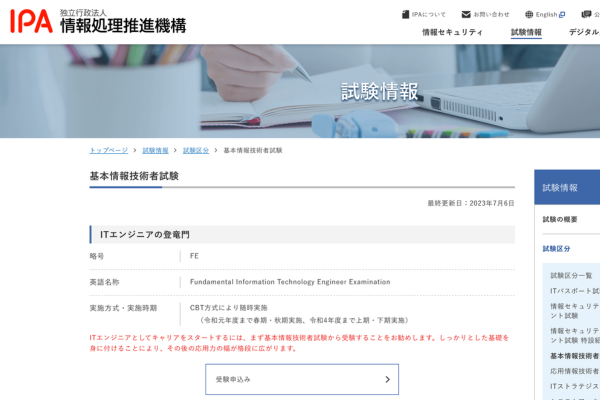Click the 最終更新日:2023年7月6日 text
Image resolution: width=600 pixels, height=400 pixels.
pos(471,203)
